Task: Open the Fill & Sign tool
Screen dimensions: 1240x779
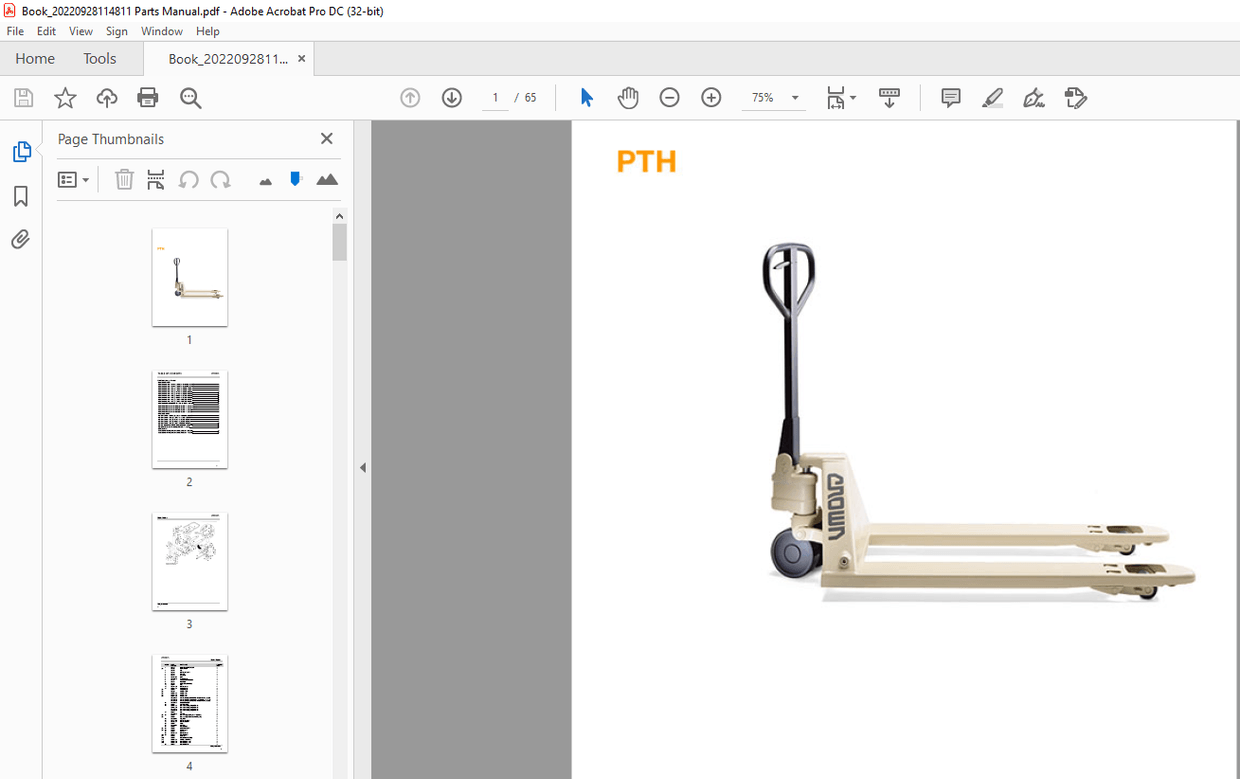Action: click(1075, 97)
